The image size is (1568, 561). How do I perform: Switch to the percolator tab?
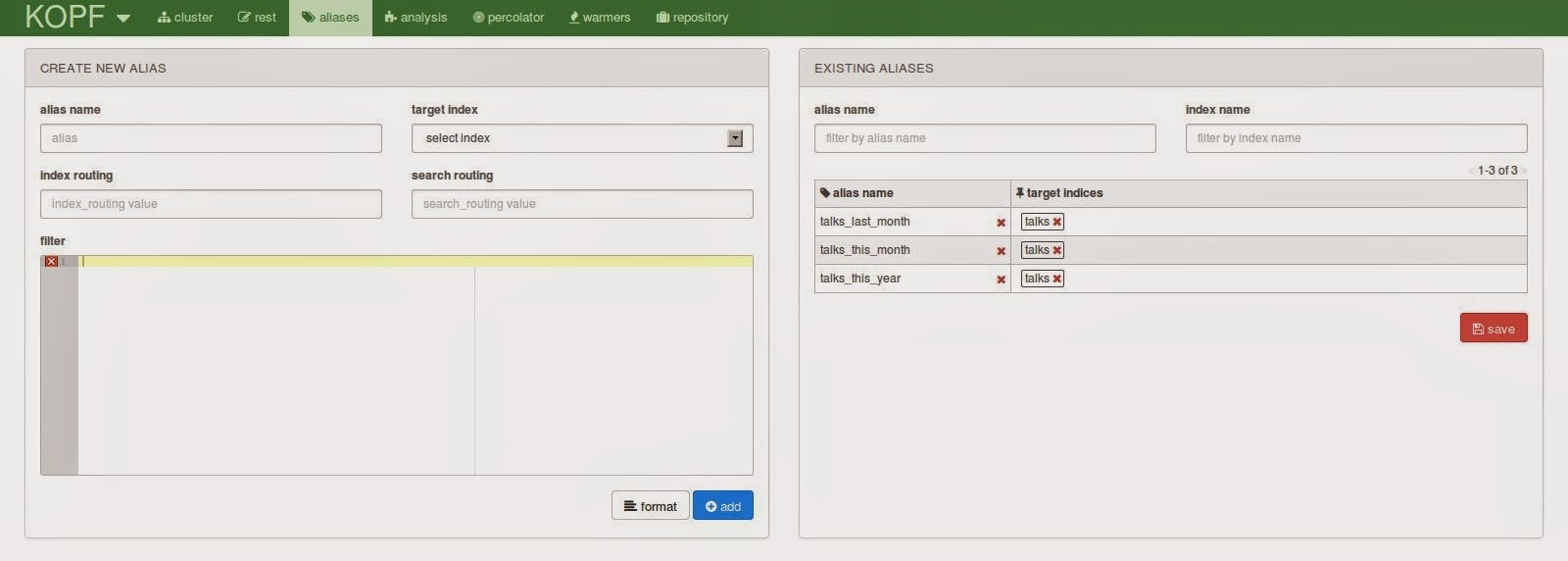pos(509,18)
